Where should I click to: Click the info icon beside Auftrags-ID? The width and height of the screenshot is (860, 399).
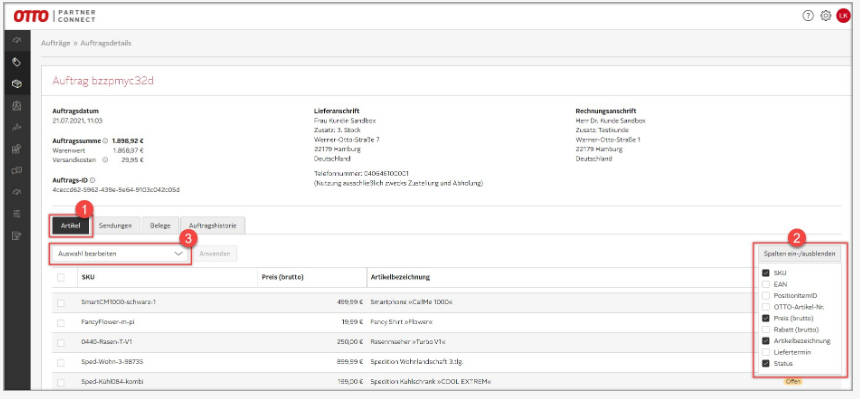pos(92,179)
